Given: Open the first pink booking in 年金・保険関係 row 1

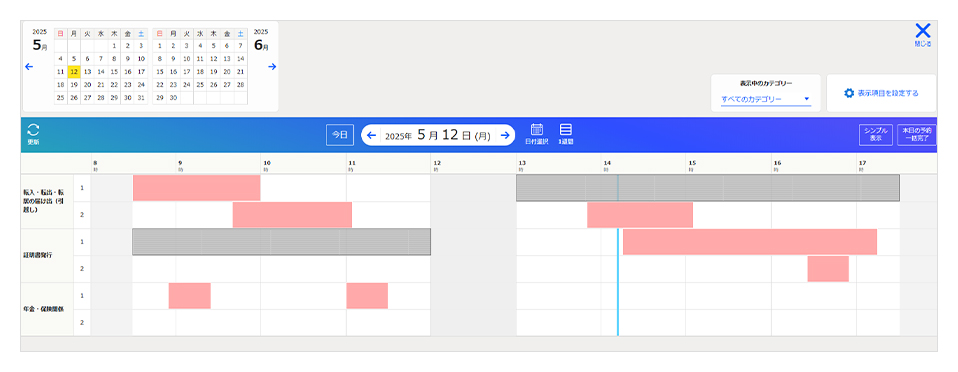Looking at the screenshot, I should coord(189,296).
